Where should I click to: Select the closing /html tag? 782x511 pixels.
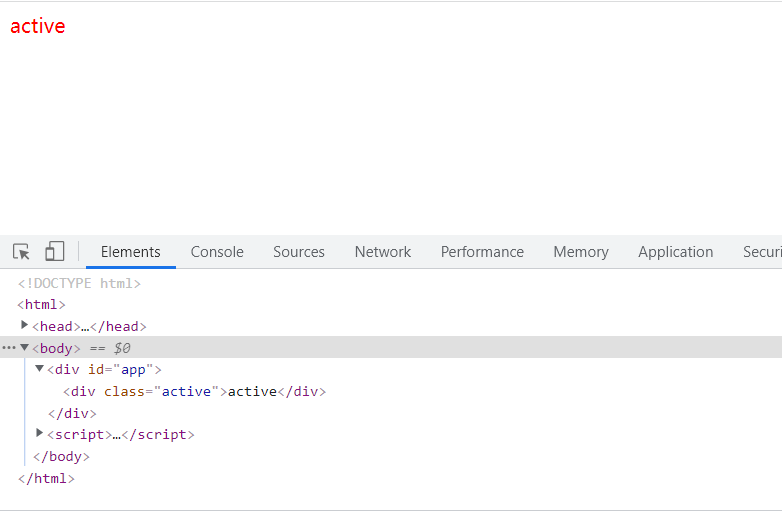(x=46, y=479)
